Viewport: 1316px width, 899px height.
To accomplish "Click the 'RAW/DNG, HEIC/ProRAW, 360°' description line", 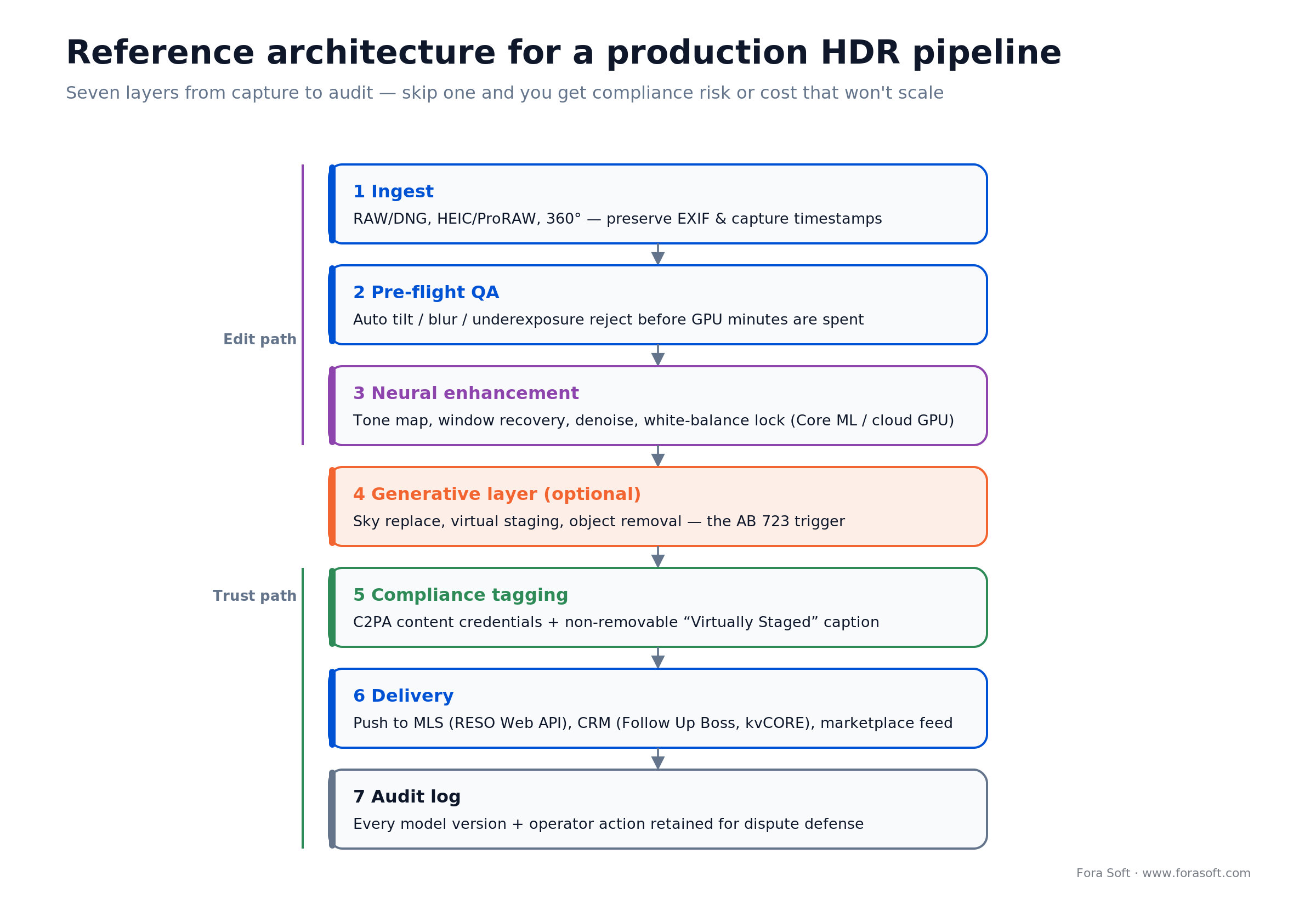I will (x=617, y=219).
